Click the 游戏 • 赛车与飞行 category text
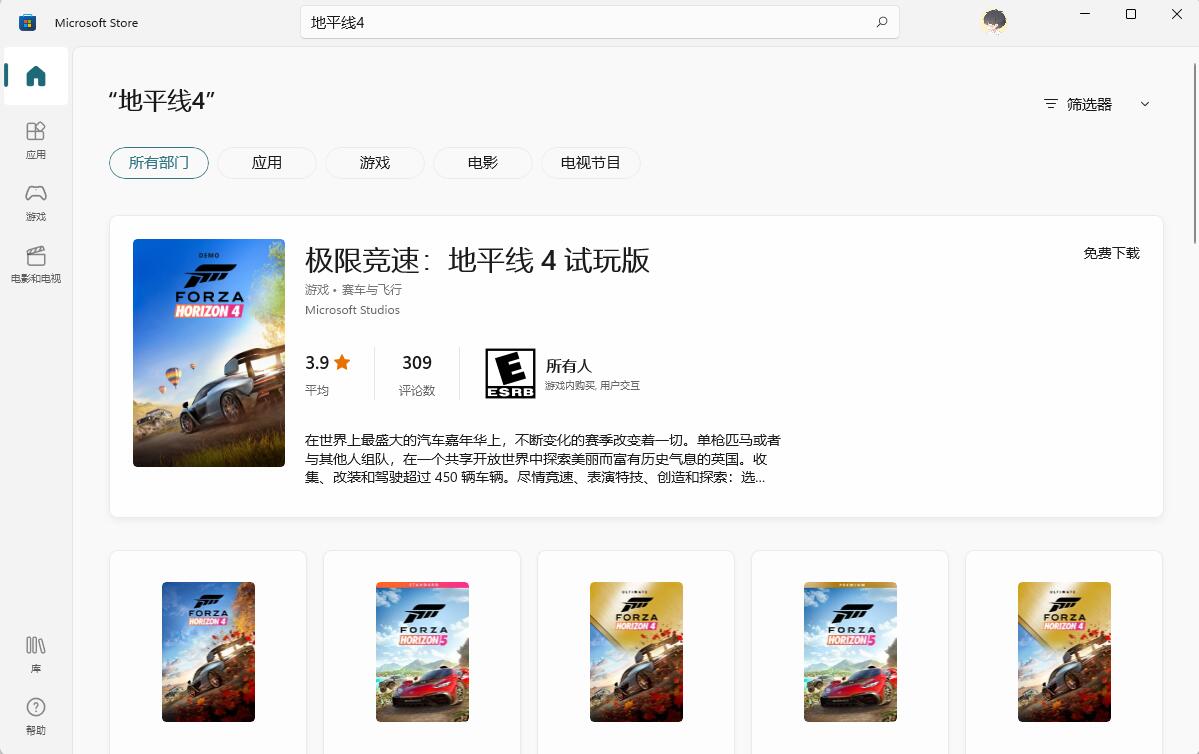The width and height of the screenshot is (1199, 754). coord(353,290)
